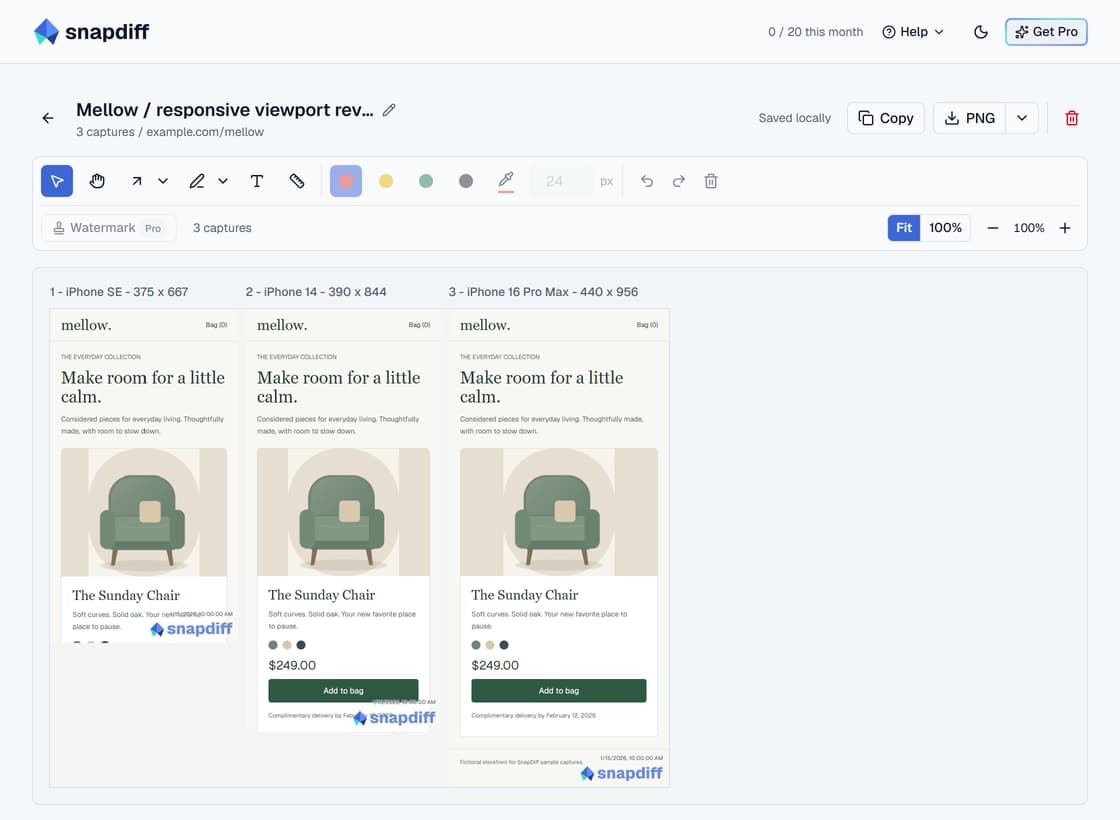Click '3 - iPhone 16 Pro Max - 440 x 956' label
This screenshot has width=1120, height=820.
544,292
